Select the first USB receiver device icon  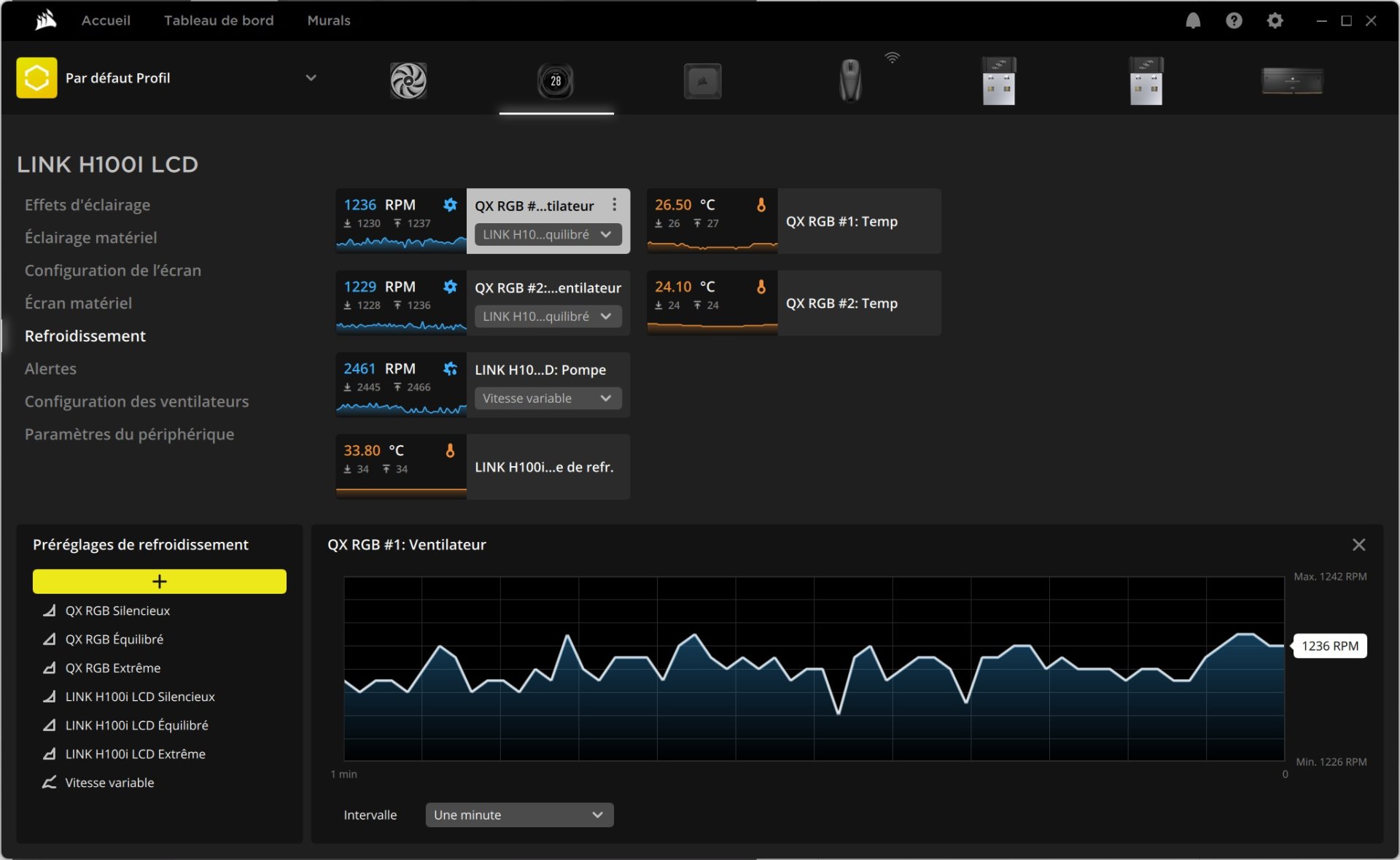pyautogui.click(x=999, y=80)
